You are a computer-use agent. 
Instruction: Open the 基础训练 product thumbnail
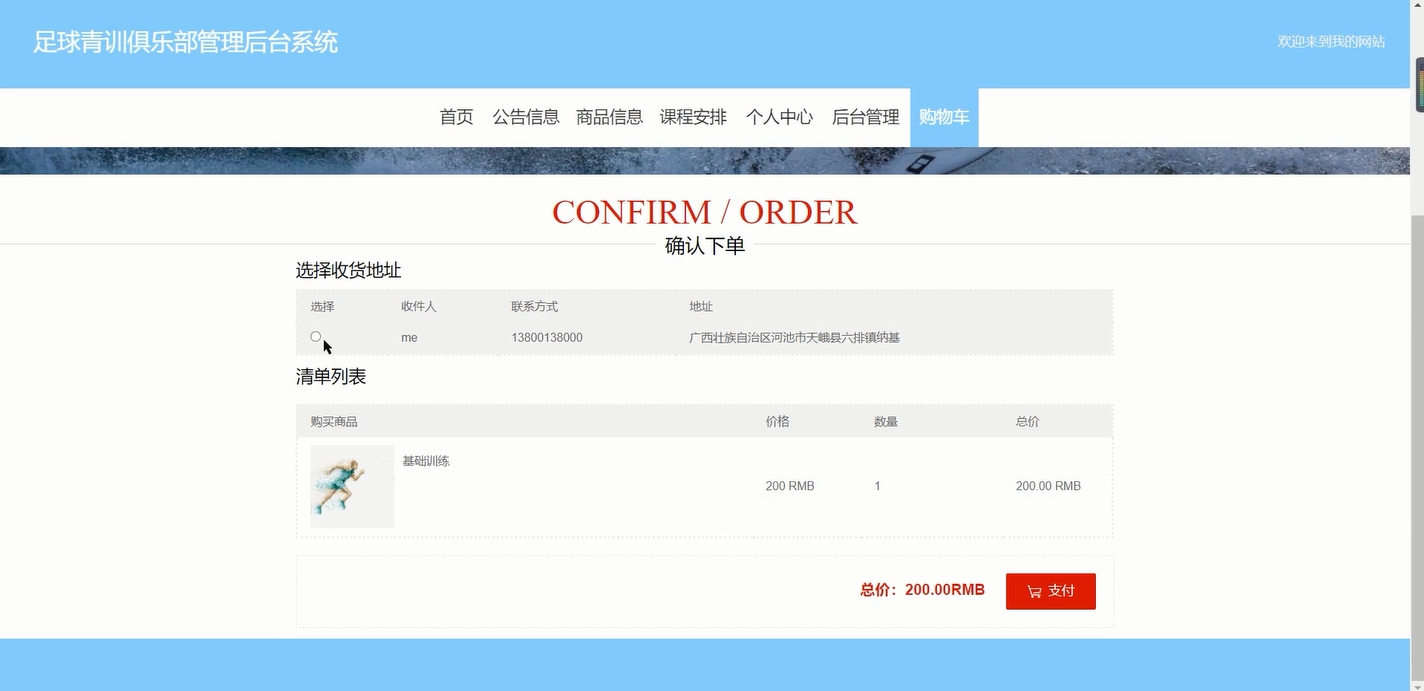[352, 486]
